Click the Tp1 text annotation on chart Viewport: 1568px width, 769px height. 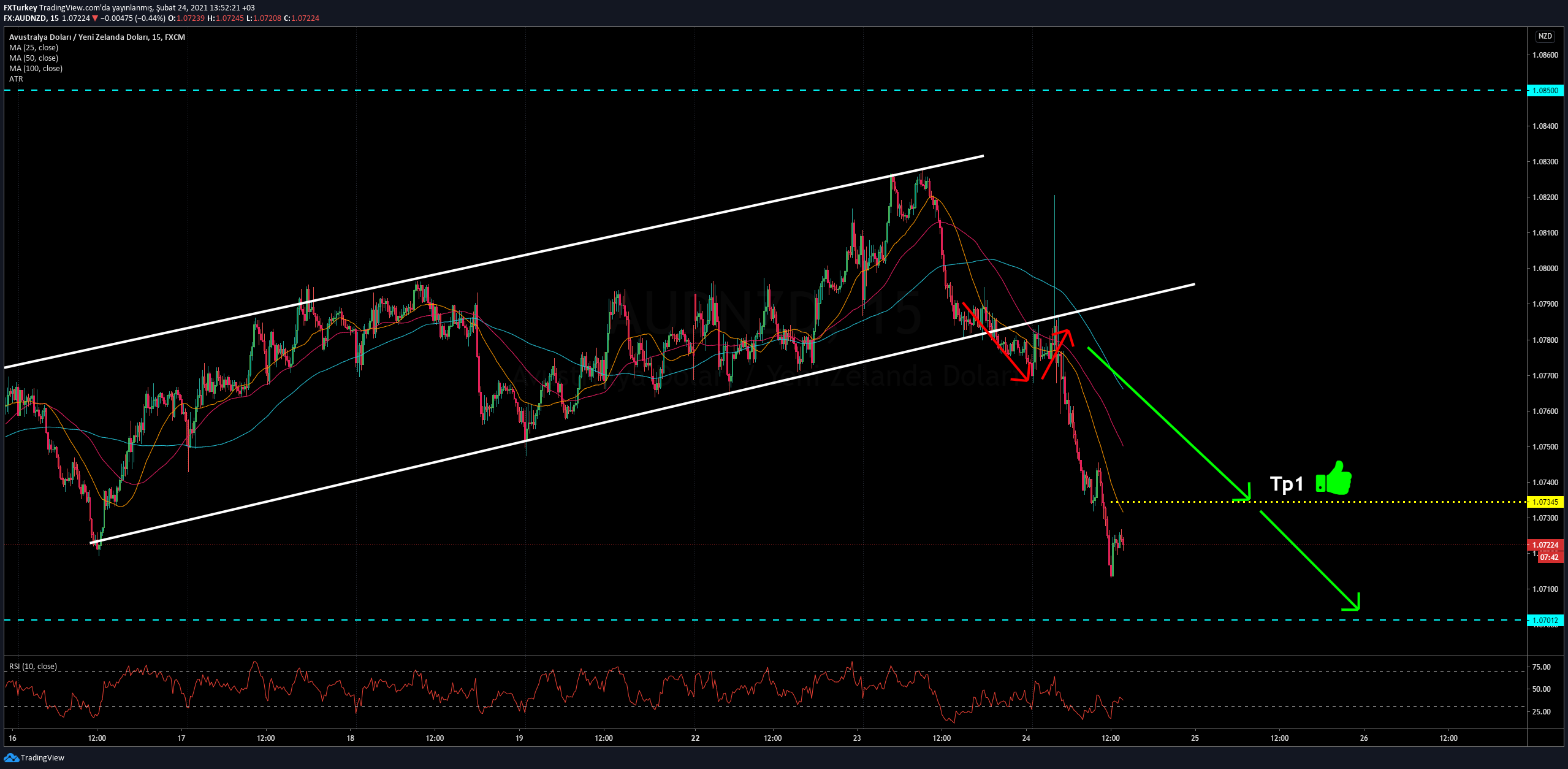(x=1287, y=483)
